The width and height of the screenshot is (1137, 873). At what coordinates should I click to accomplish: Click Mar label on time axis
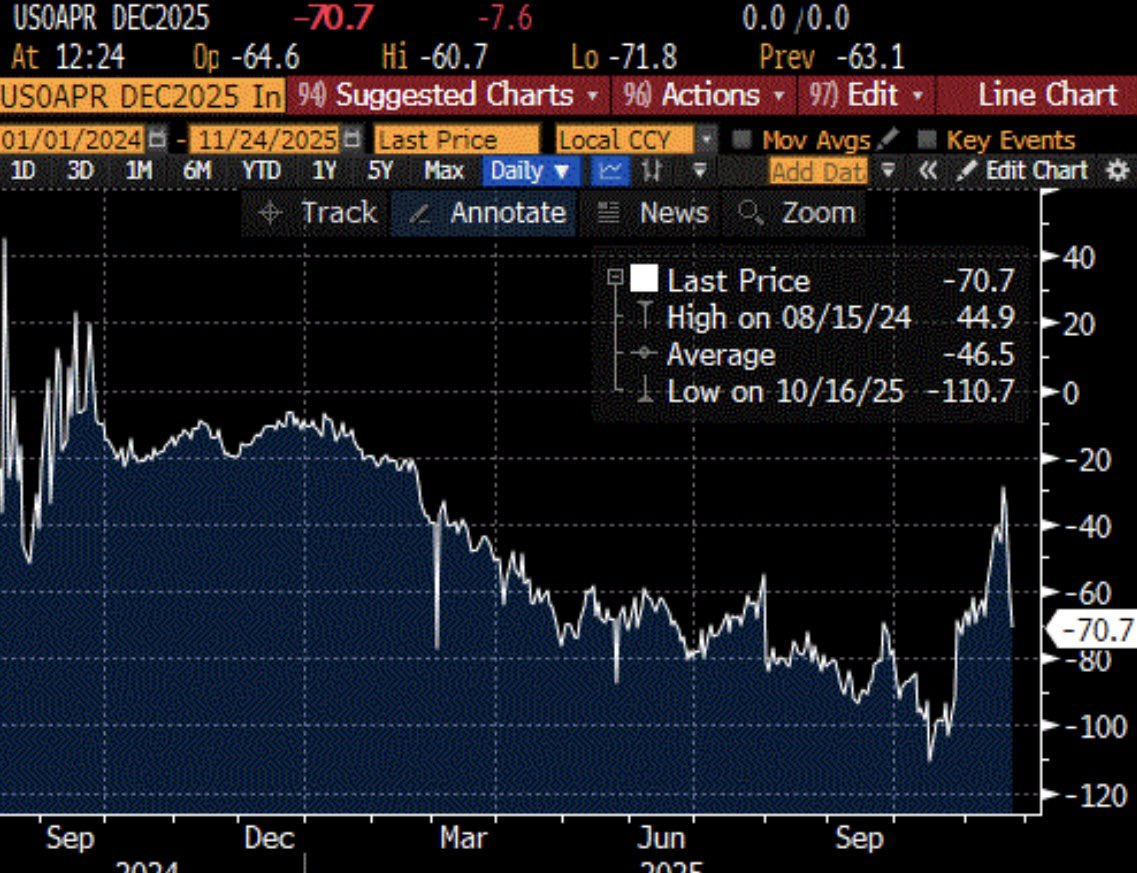tap(463, 838)
